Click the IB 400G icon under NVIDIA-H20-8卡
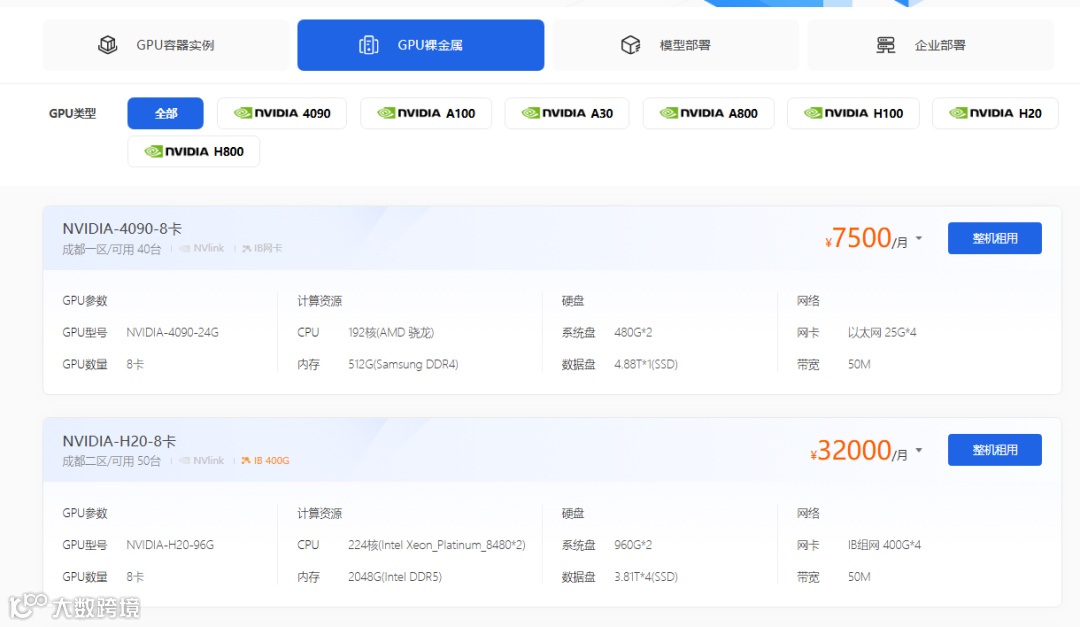 [x=246, y=461]
